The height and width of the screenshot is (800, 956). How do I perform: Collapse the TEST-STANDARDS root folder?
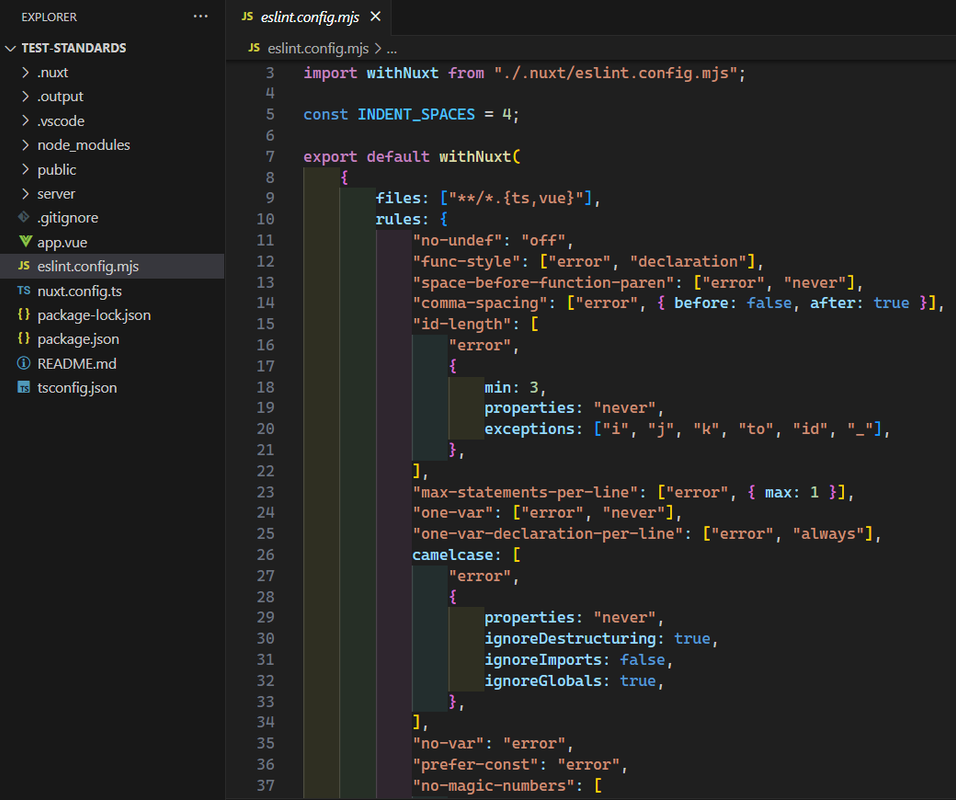pos(10,48)
